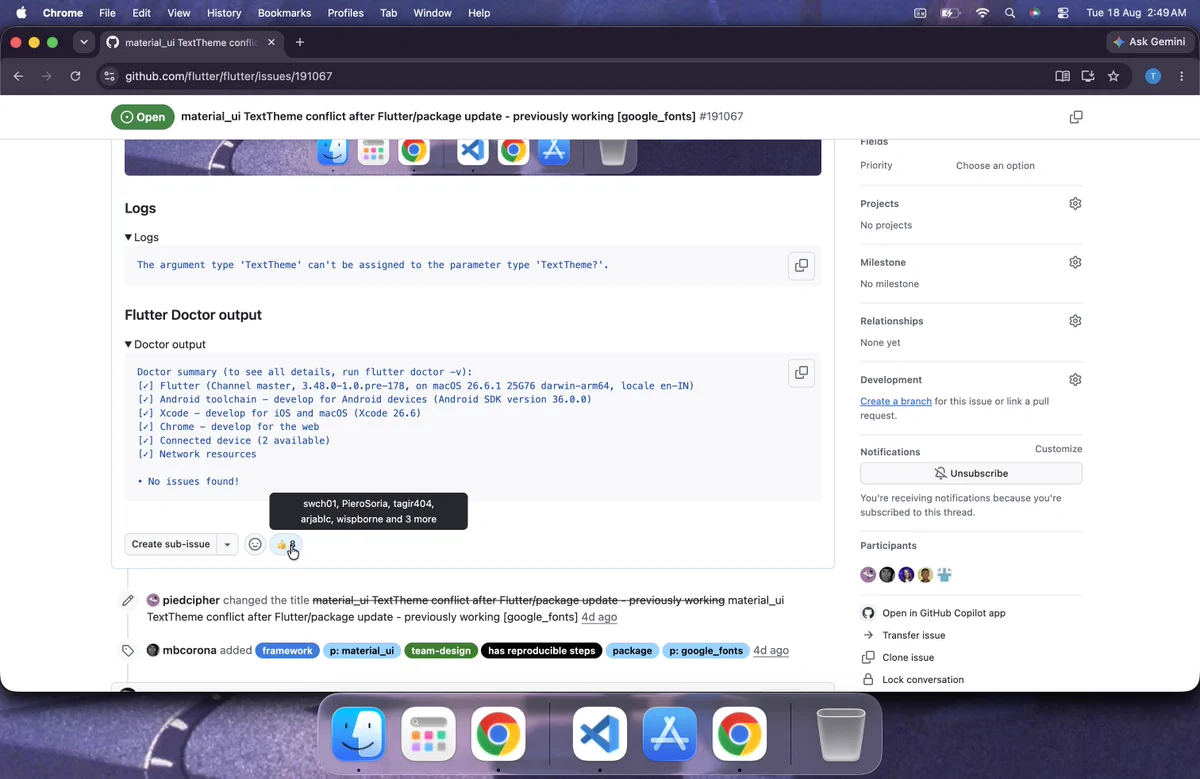Open Create sub-issue dropdown arrow
This screenshot has width=1200, height=779.
click(x=227, y=544)
